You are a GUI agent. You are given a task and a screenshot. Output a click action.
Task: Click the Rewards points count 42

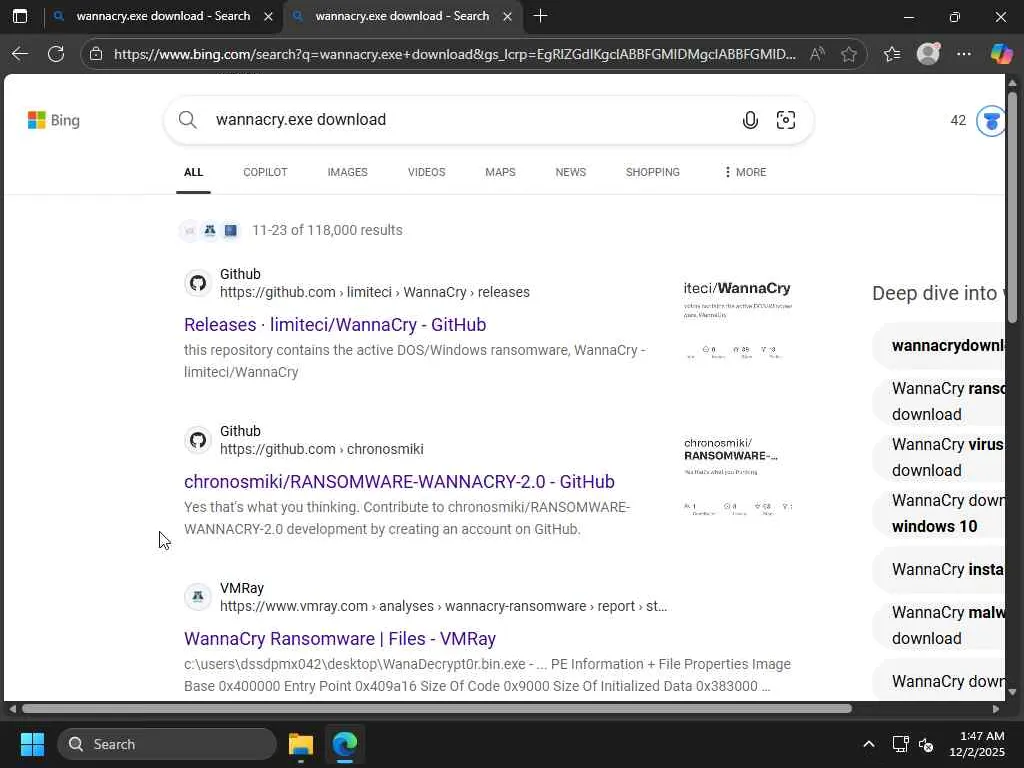pyautogui.click(x=958, y=120)
